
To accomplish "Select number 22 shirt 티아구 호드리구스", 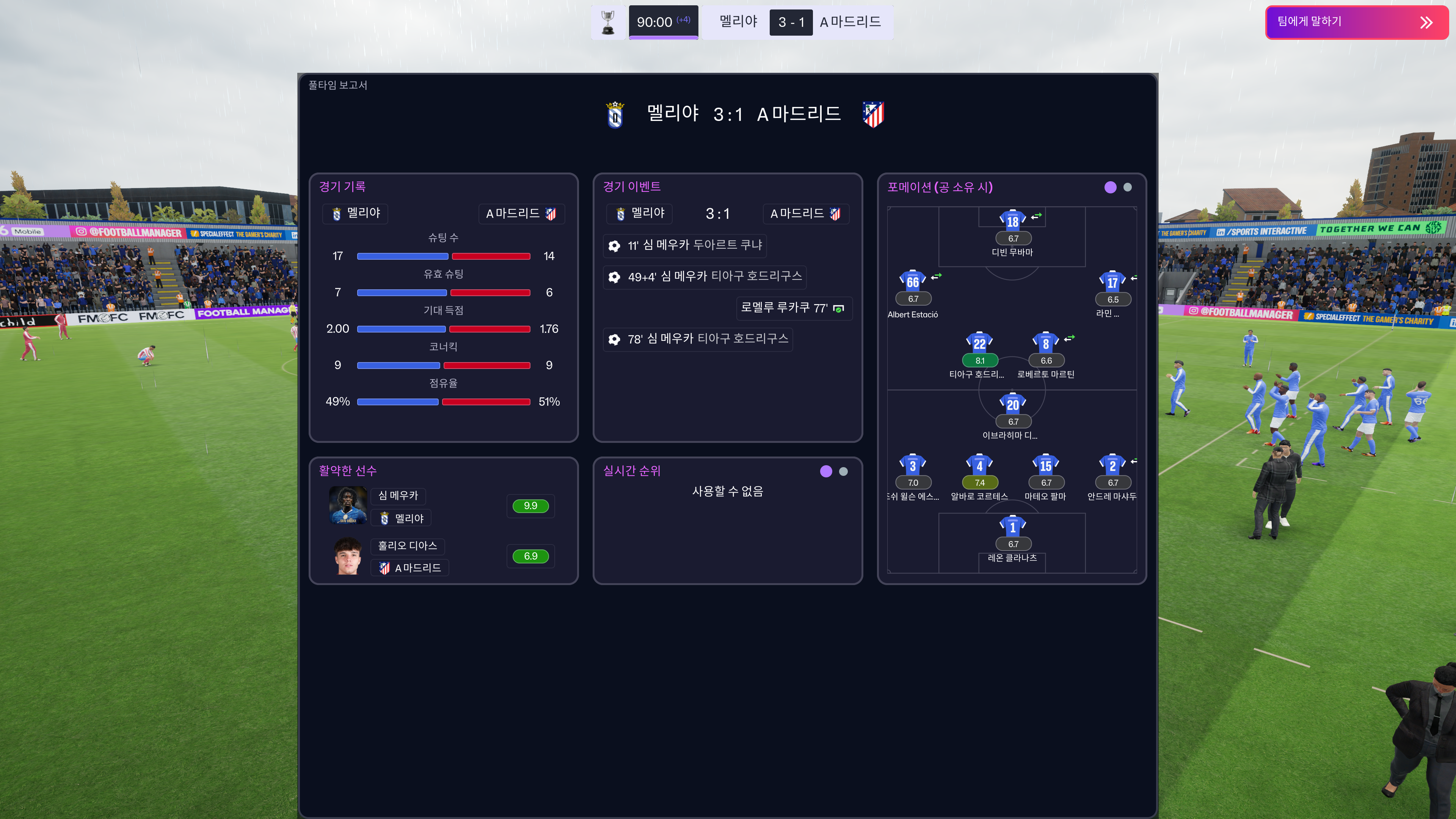I will click(x=979, y=342).
